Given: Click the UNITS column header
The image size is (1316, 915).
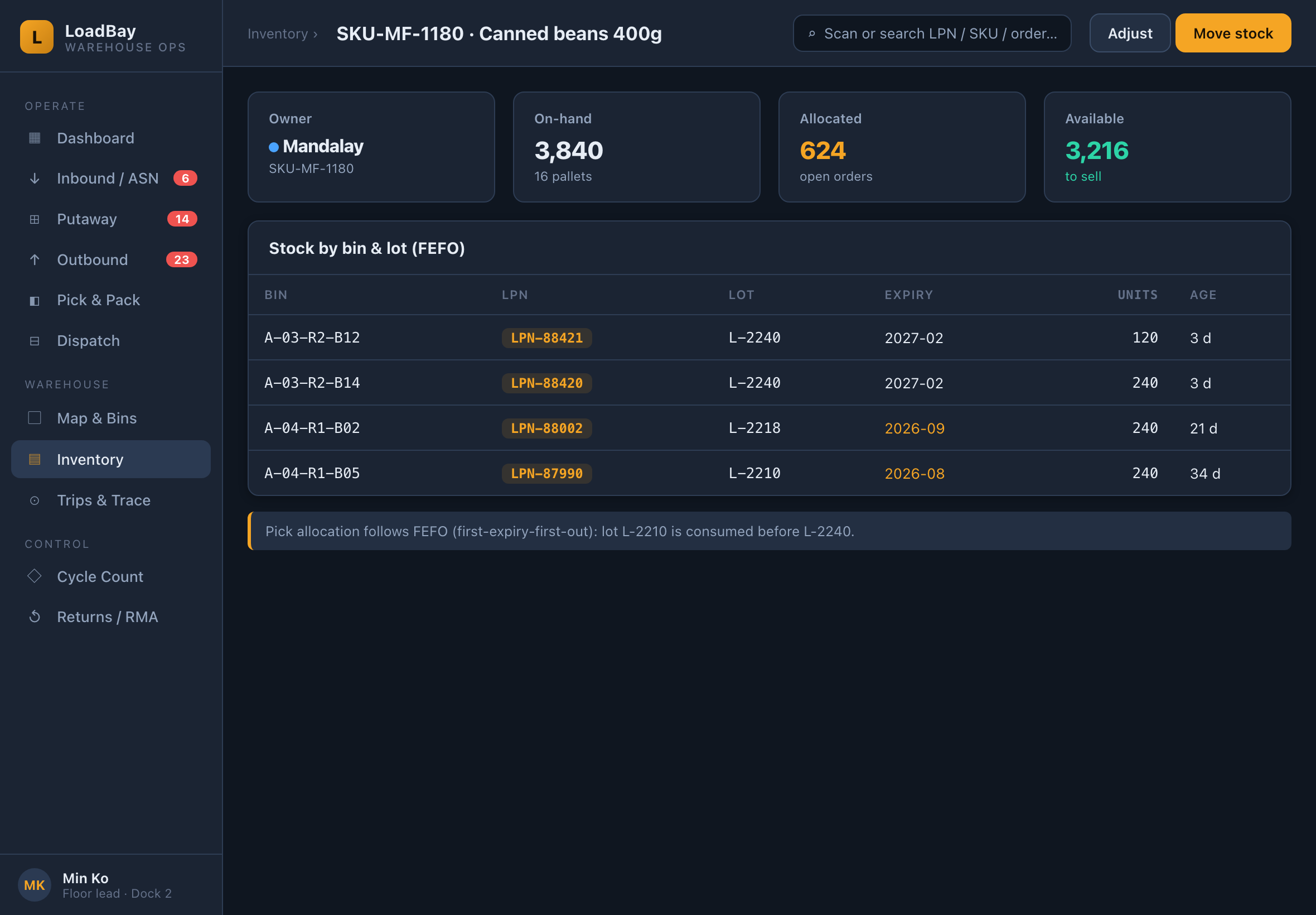Looking at the screenshot, I should click(1137, 295).
